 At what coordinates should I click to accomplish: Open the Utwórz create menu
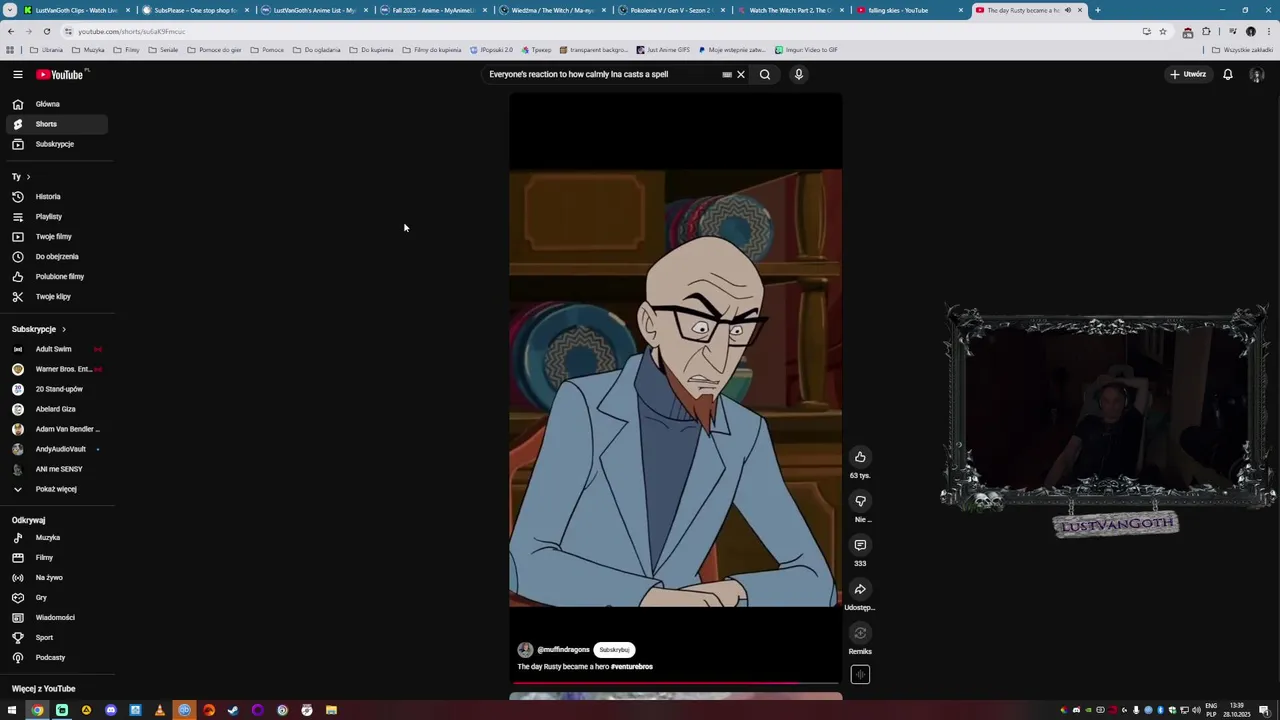tap(1189, 74)
